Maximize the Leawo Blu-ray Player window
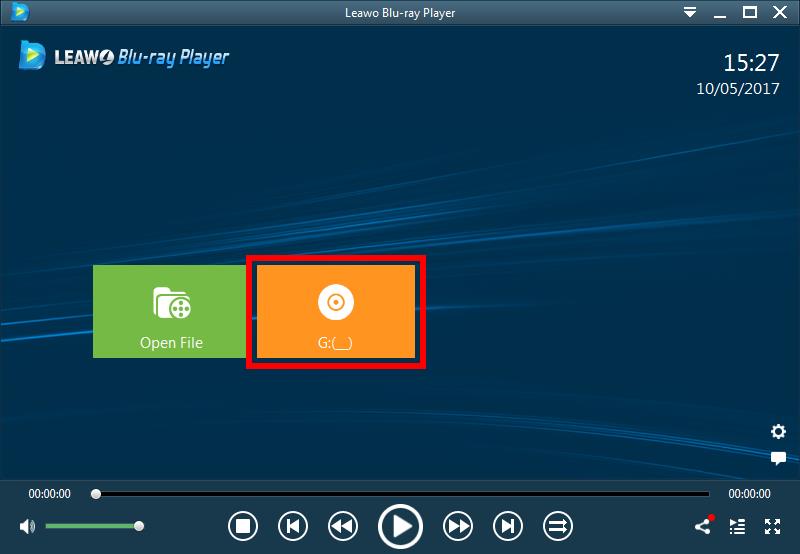The height and width of the screenshot is (554, 800). point(749,12)
